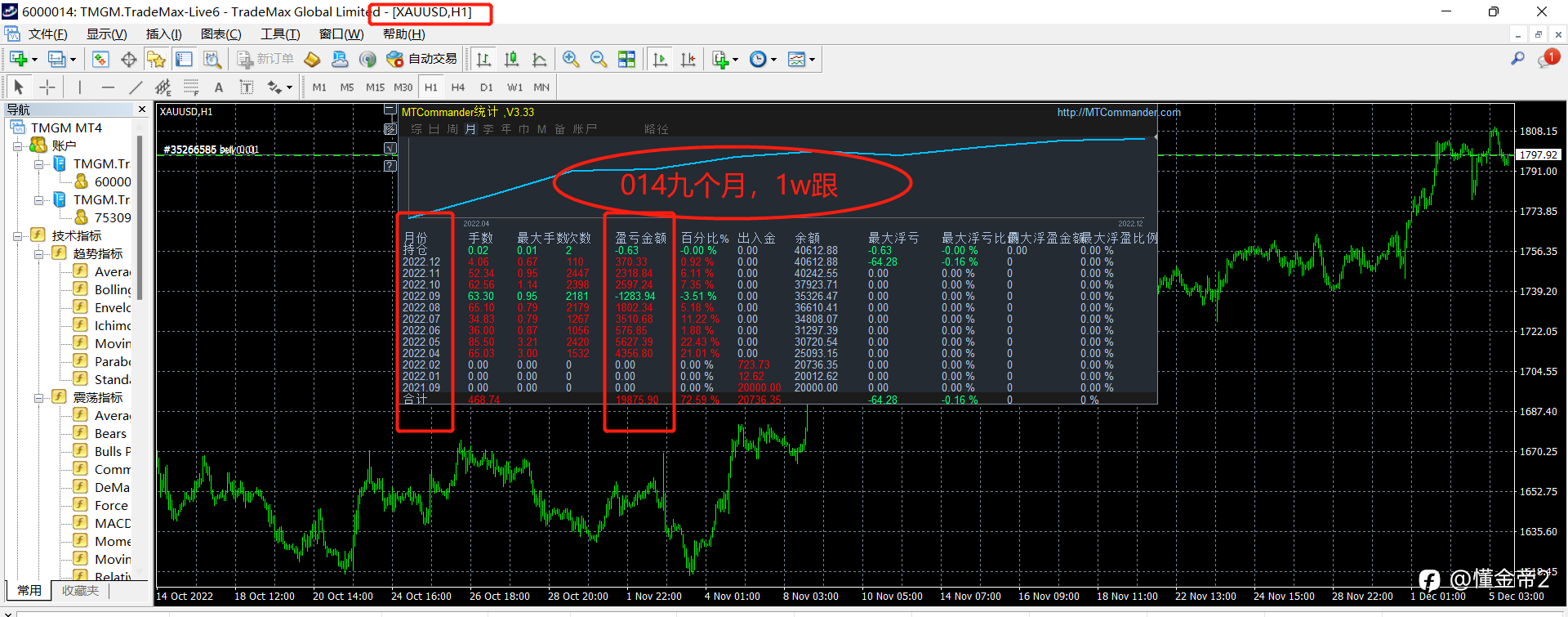This screenshot has height=617, width=1568.
Task: Open the search magnifier at top right
Action: click(1517, 59)
